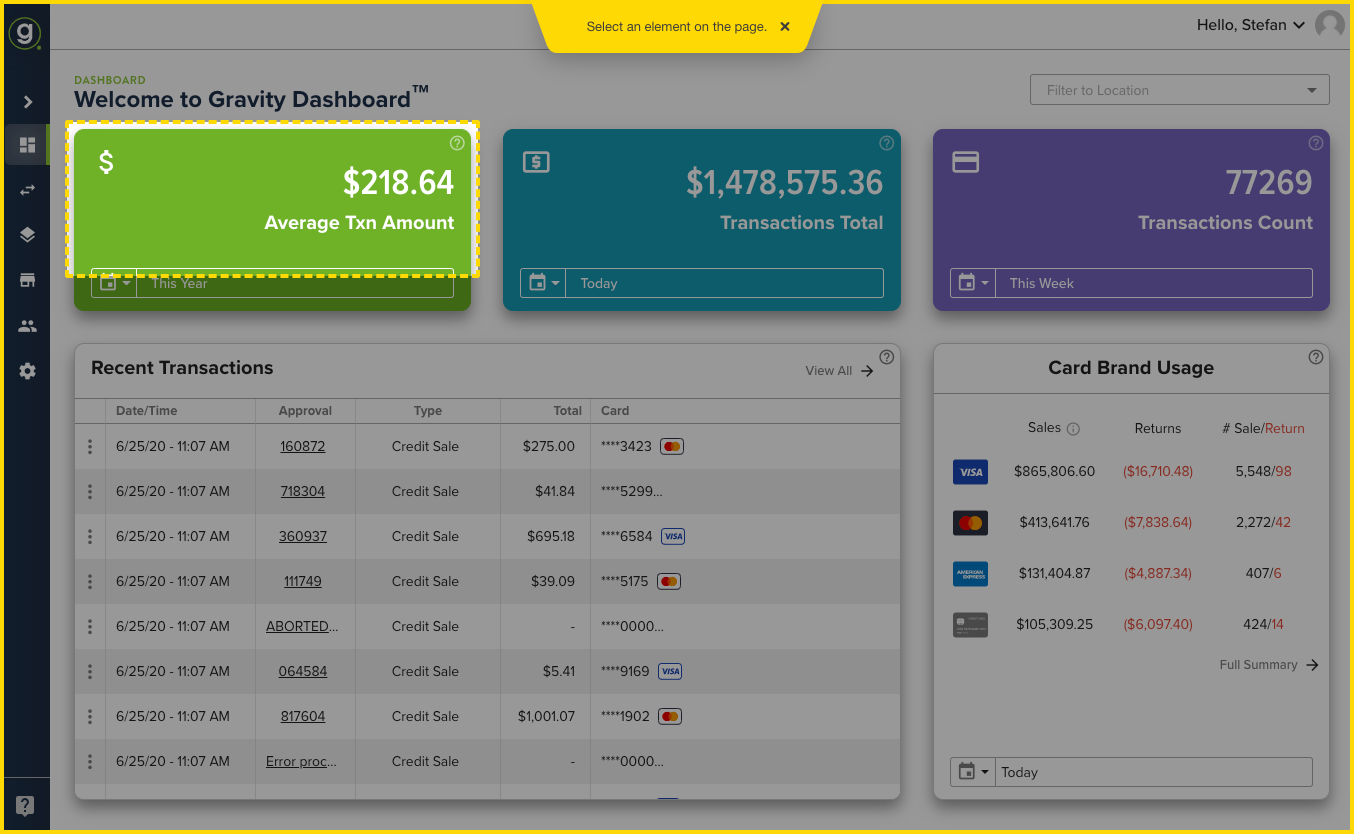This screenshot has height=834, width=1354.
Task: Open approval link 718304
Action: tap(303, 491)
